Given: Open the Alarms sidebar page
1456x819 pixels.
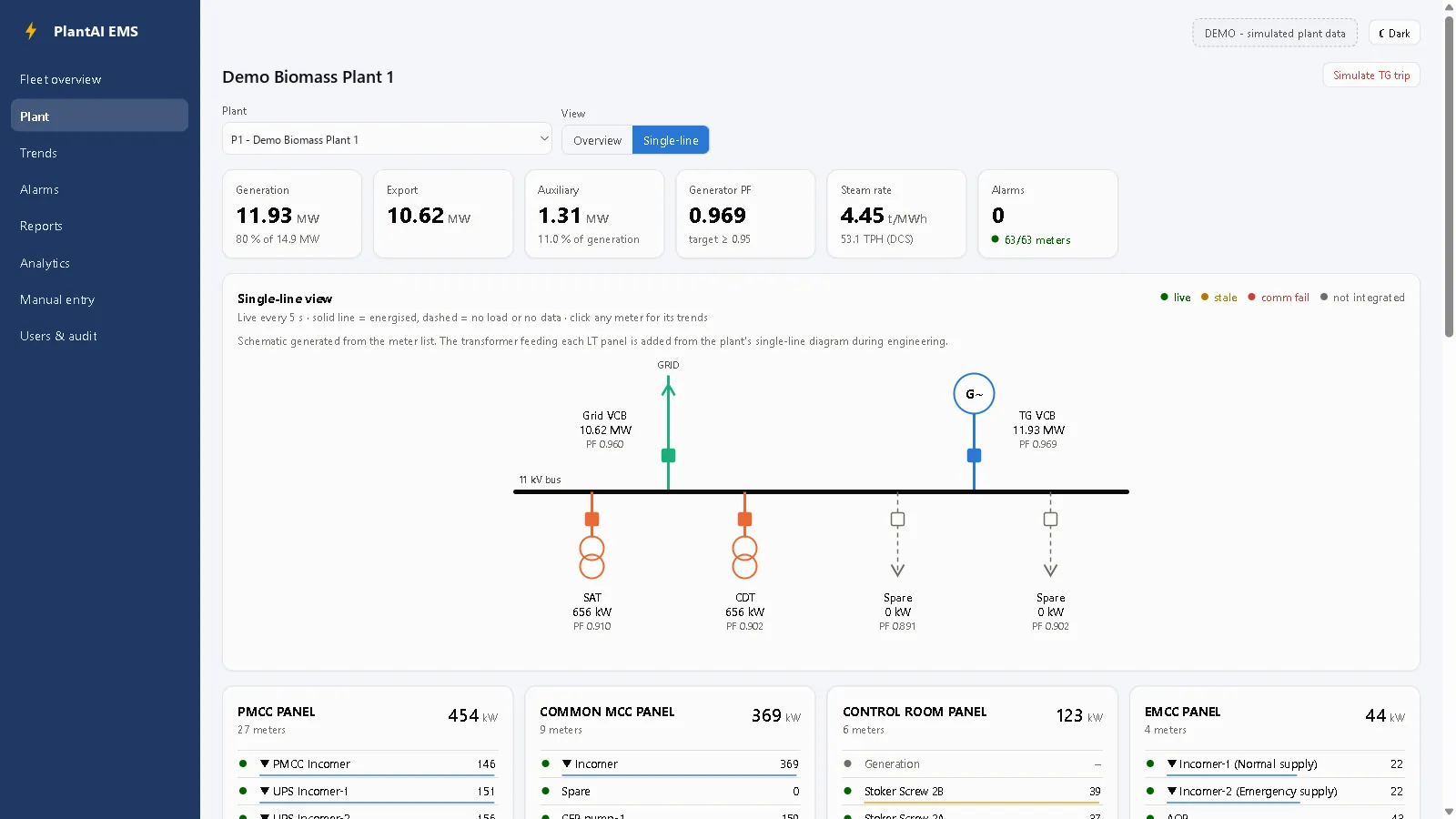Looking at the screenshot, I should click(99, 189).
